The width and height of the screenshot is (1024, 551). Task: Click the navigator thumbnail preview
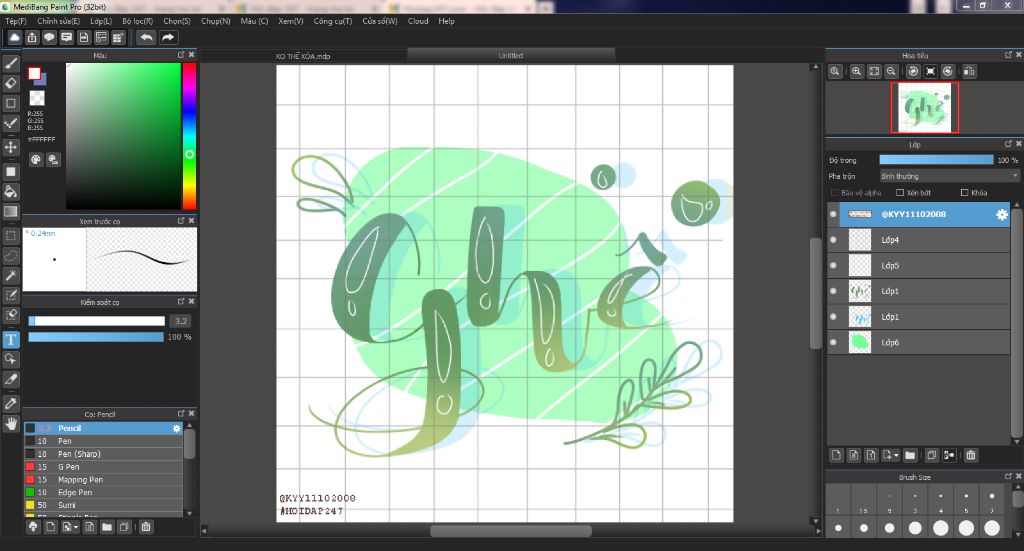tap(925, 108)
